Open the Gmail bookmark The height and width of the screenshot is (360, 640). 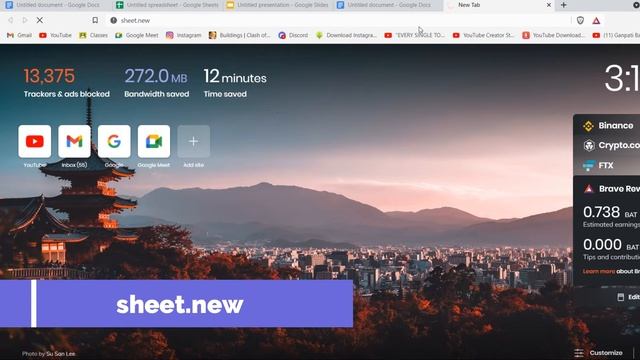pos(19,36)
